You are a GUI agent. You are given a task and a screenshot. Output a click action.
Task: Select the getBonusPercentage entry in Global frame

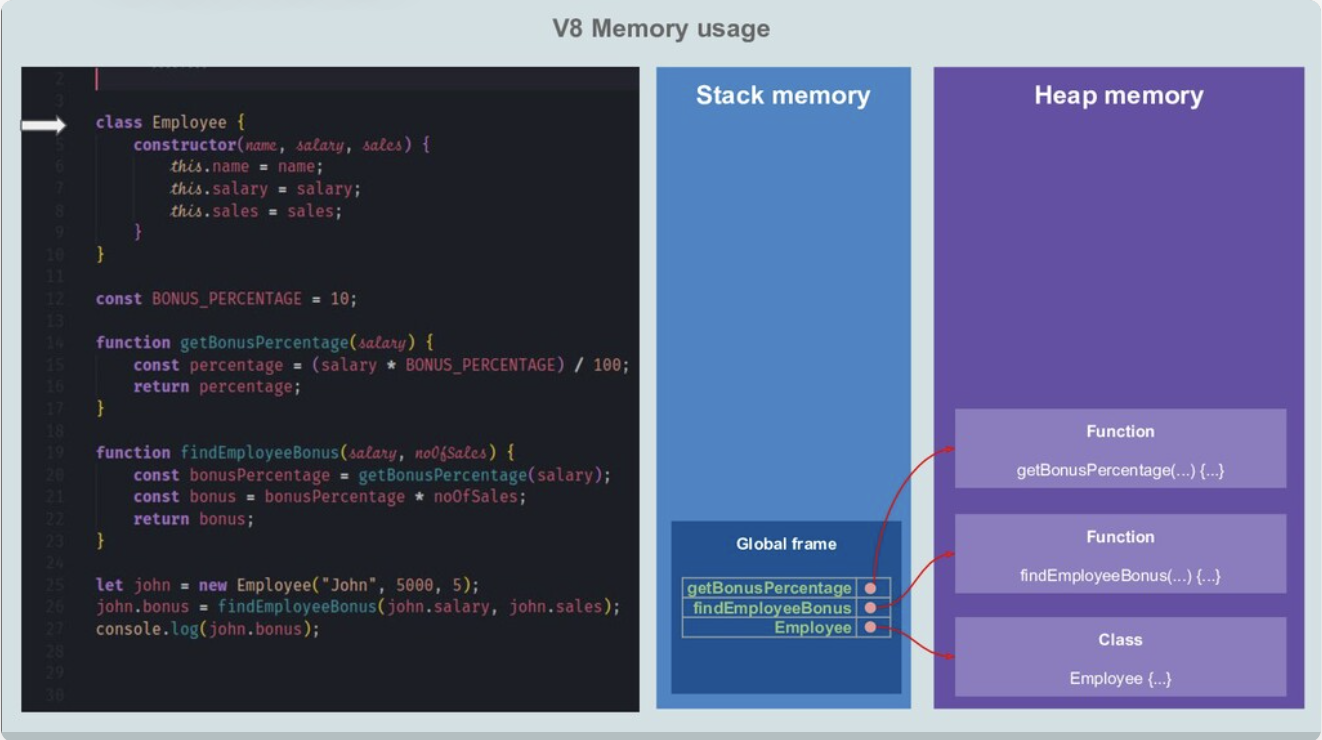pos(769,588)
